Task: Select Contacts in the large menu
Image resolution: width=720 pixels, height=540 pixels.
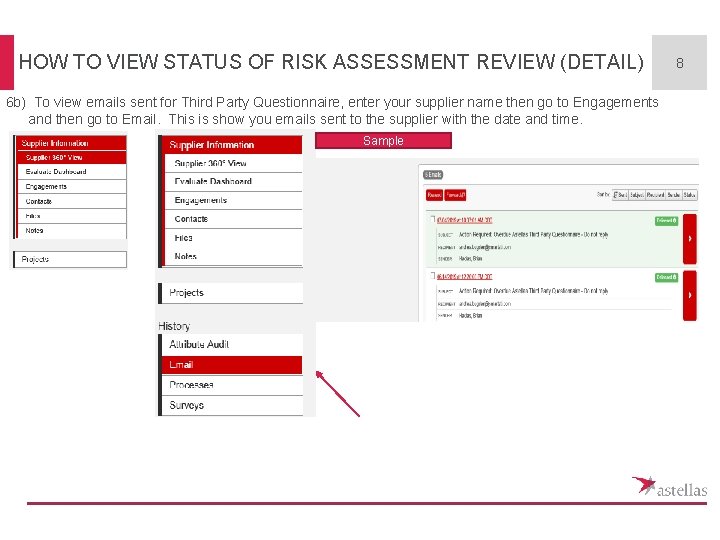Action: [x=233, y=219]
